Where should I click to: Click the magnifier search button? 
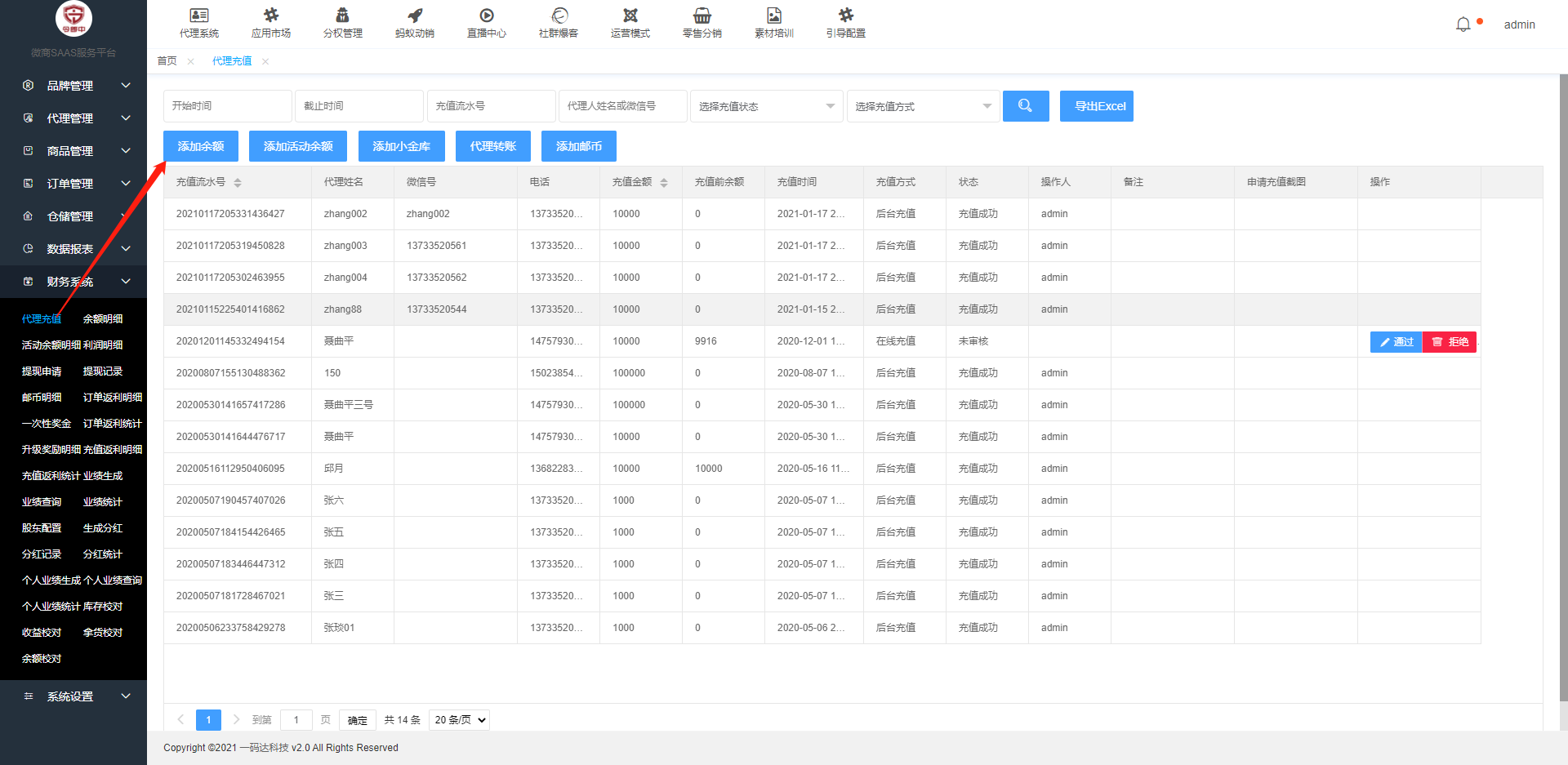(x=1025, y=106)
